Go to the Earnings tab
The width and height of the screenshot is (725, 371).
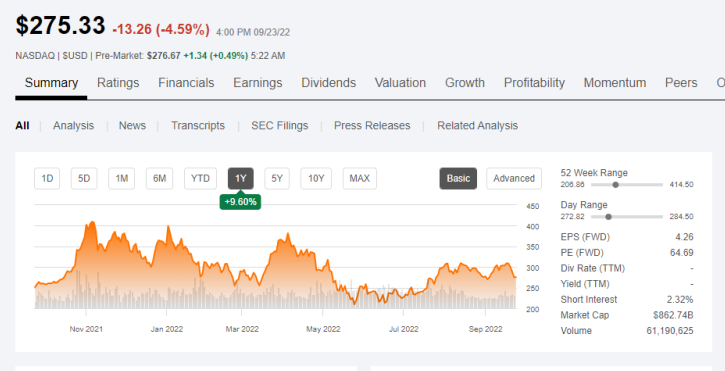[x=258, y=83]
